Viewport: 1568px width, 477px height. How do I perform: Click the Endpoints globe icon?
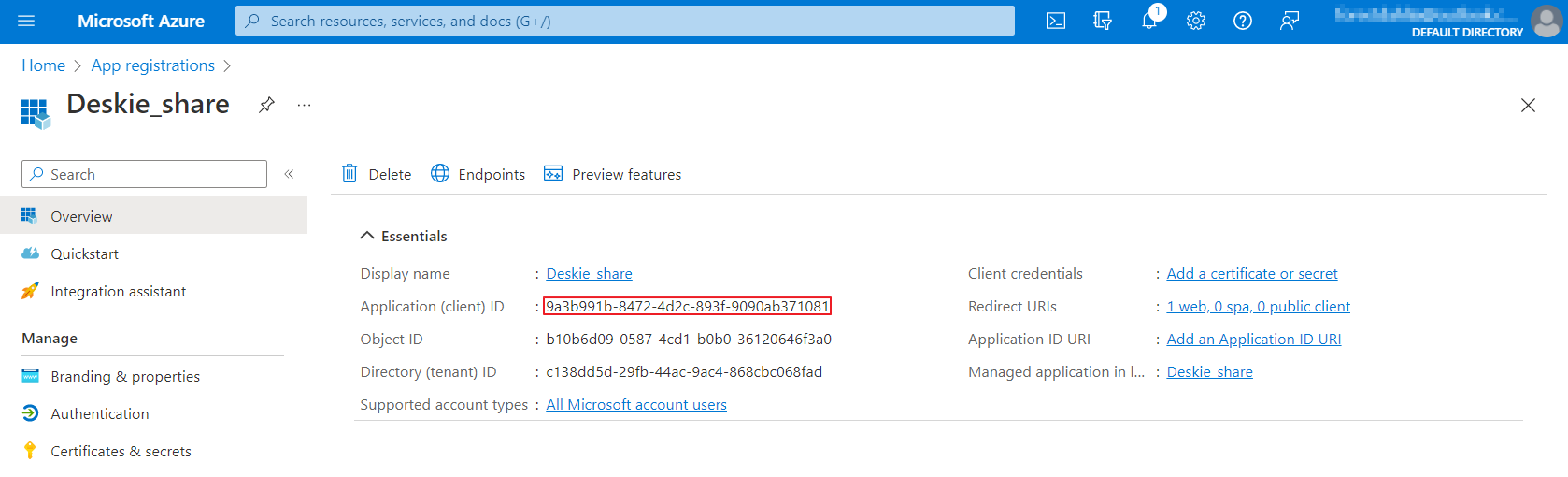point(440,173)
